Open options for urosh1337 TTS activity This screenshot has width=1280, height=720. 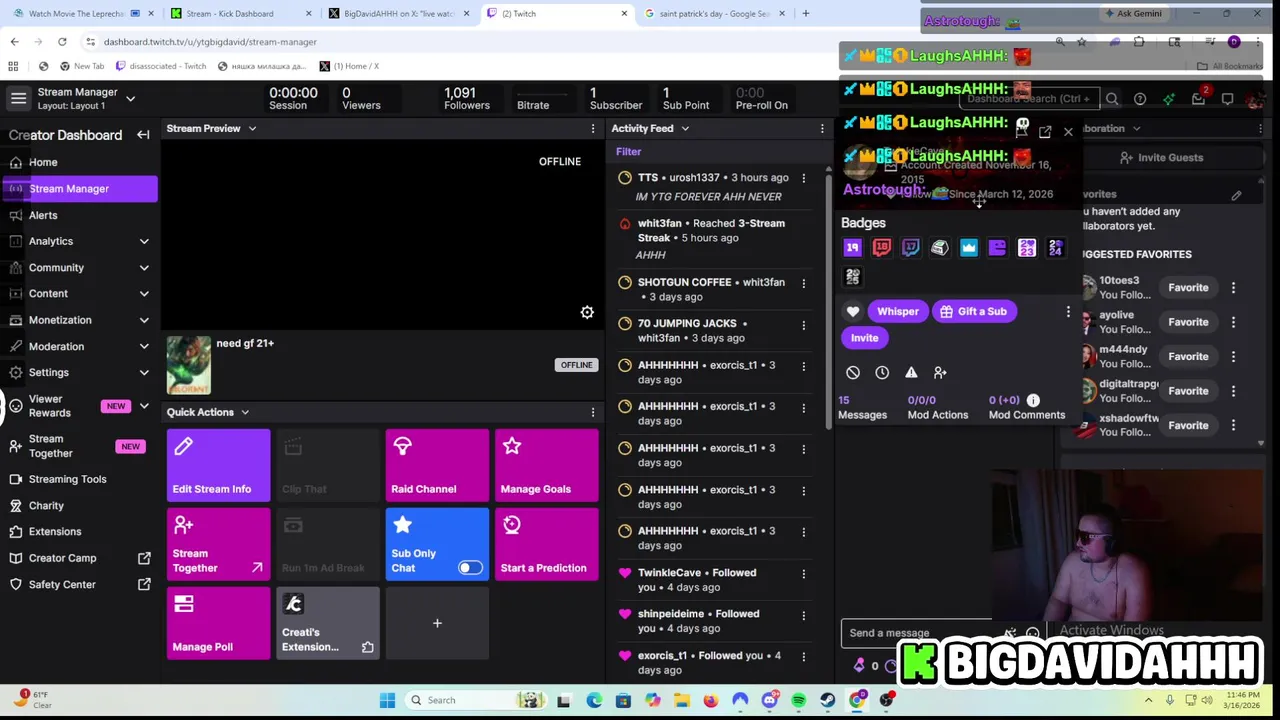click(x=803, y=178)
